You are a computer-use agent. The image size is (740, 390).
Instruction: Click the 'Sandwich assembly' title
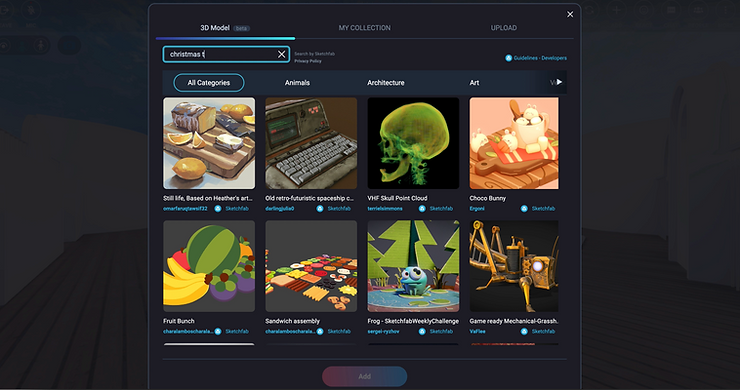[292, 321]
